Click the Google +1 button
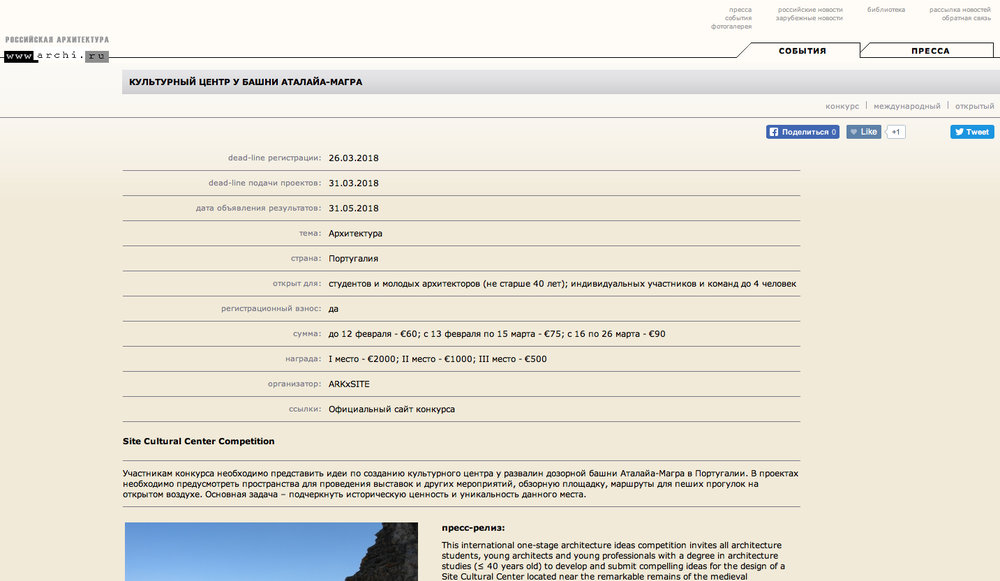This screenshot has width=1000, height=581. (x=895, y=132)
